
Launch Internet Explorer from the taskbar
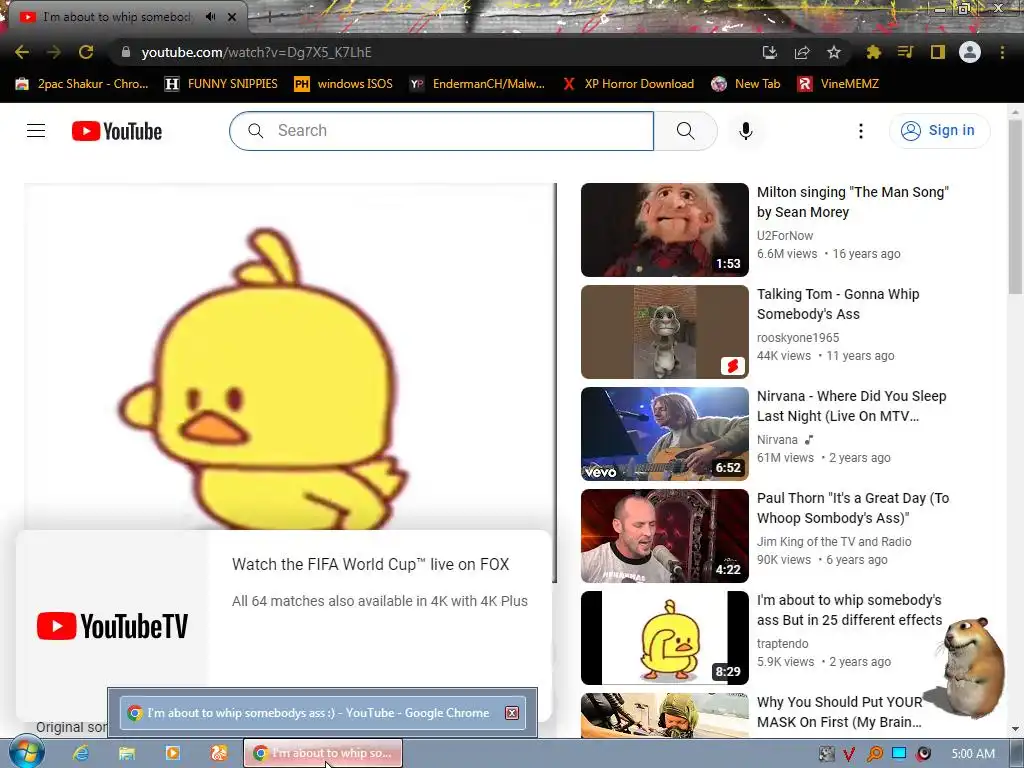click(x=80, y=753)
